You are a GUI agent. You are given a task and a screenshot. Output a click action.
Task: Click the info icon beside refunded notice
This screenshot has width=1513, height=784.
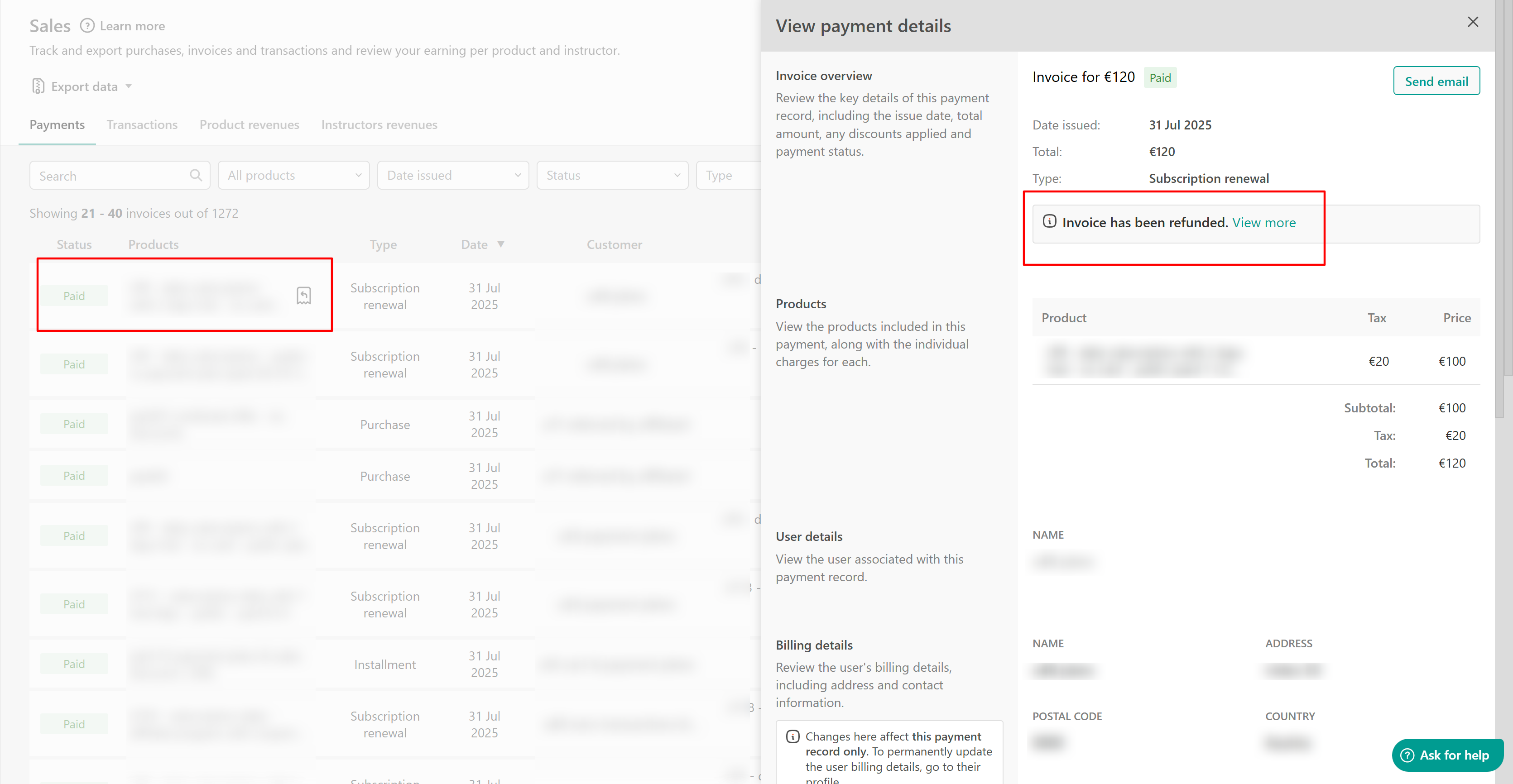pos(1049,221)
